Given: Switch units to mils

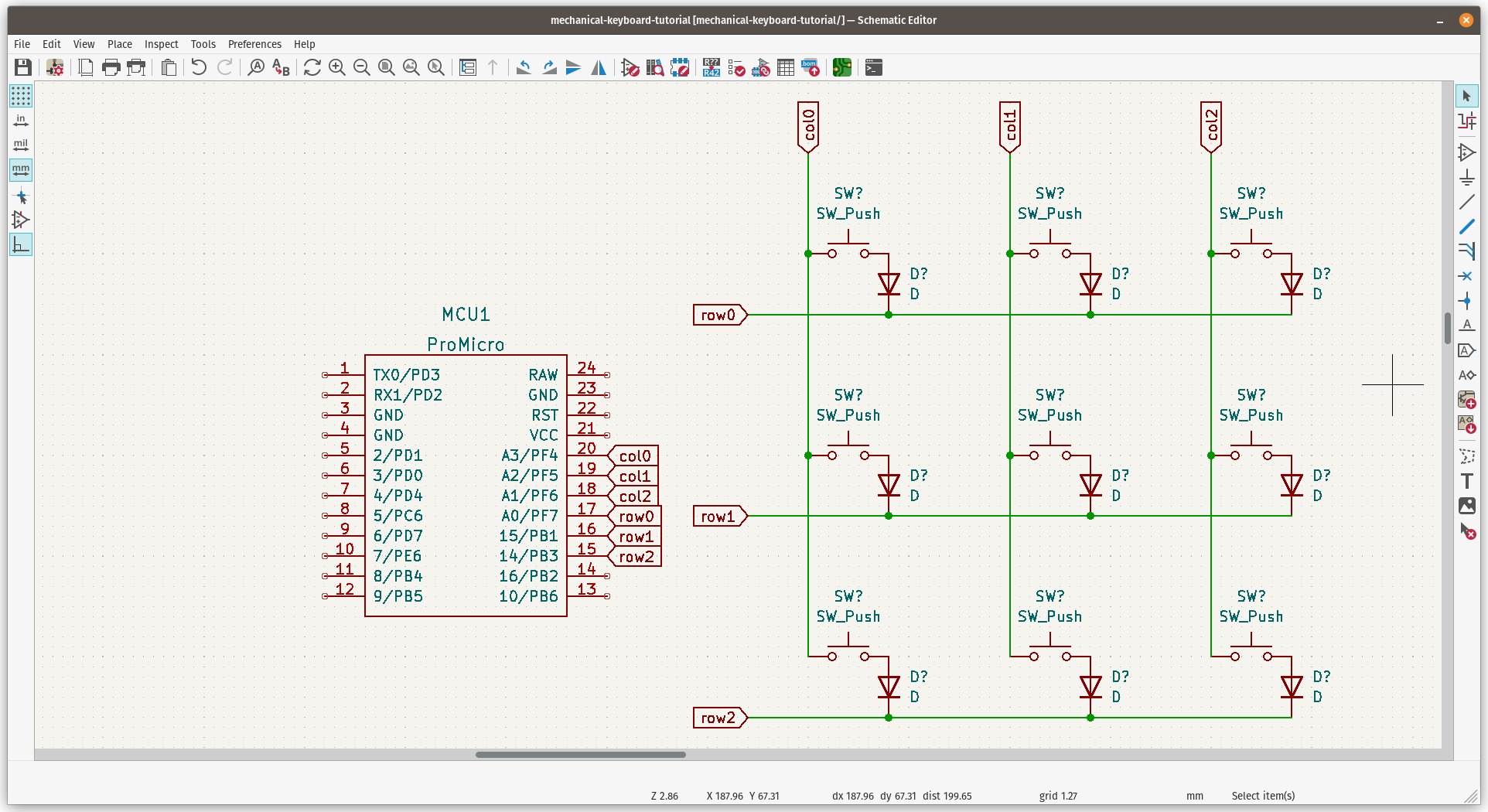Looking at the screenshot, I should (21, 145).
